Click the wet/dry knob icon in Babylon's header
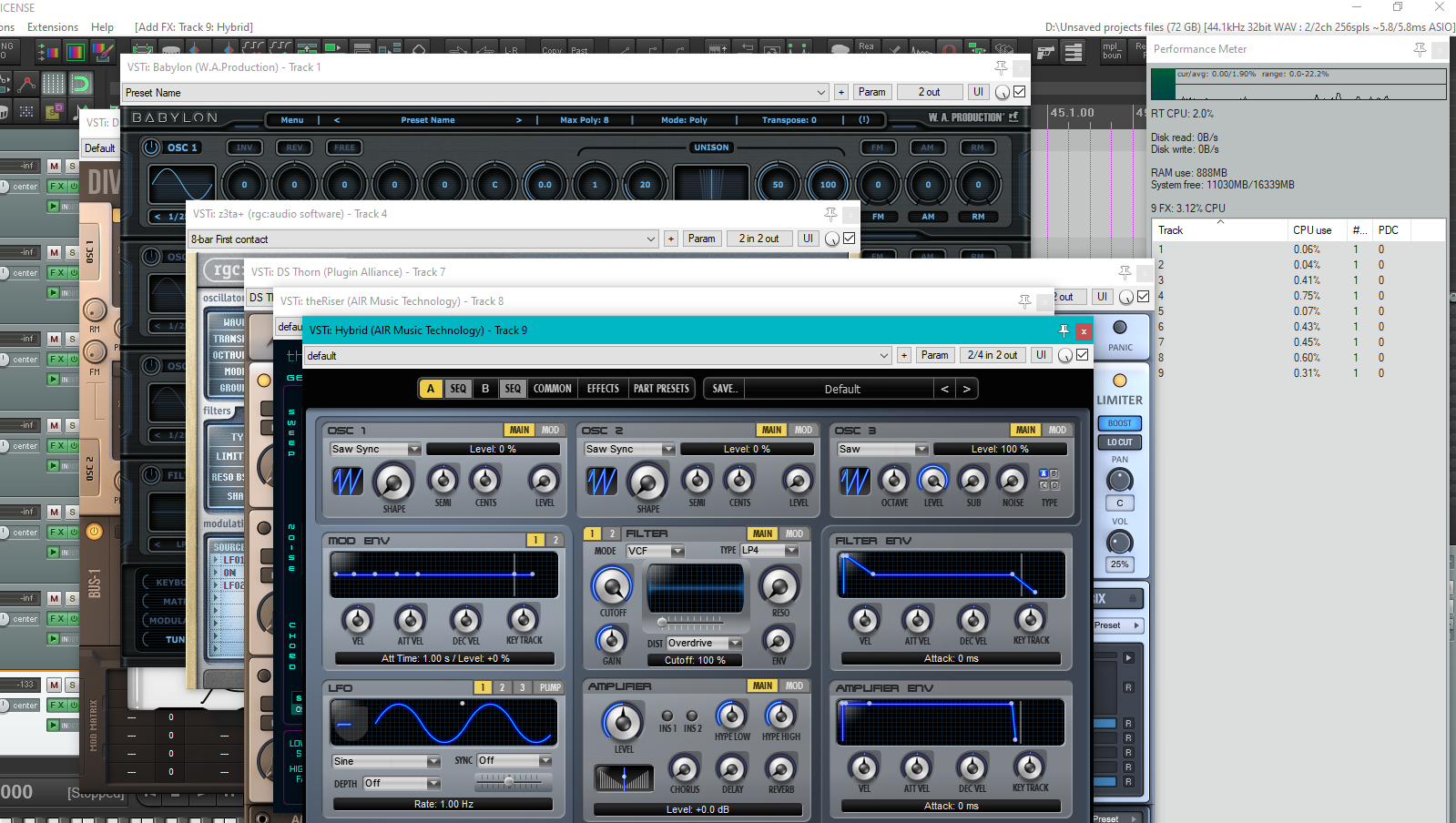This screenshot has width=1456, height=823. coord(1003,93)
